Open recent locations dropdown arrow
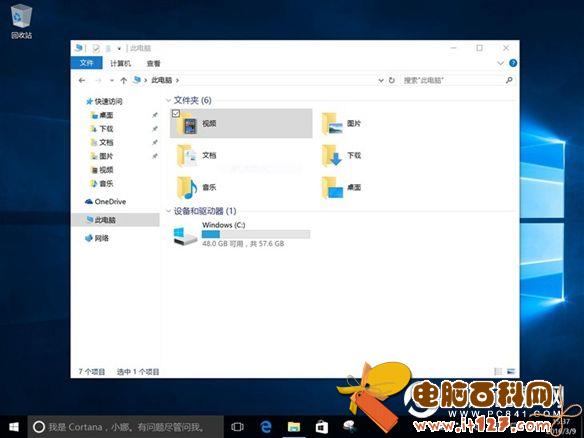This screenshot has width=584, height=438. 111,80
